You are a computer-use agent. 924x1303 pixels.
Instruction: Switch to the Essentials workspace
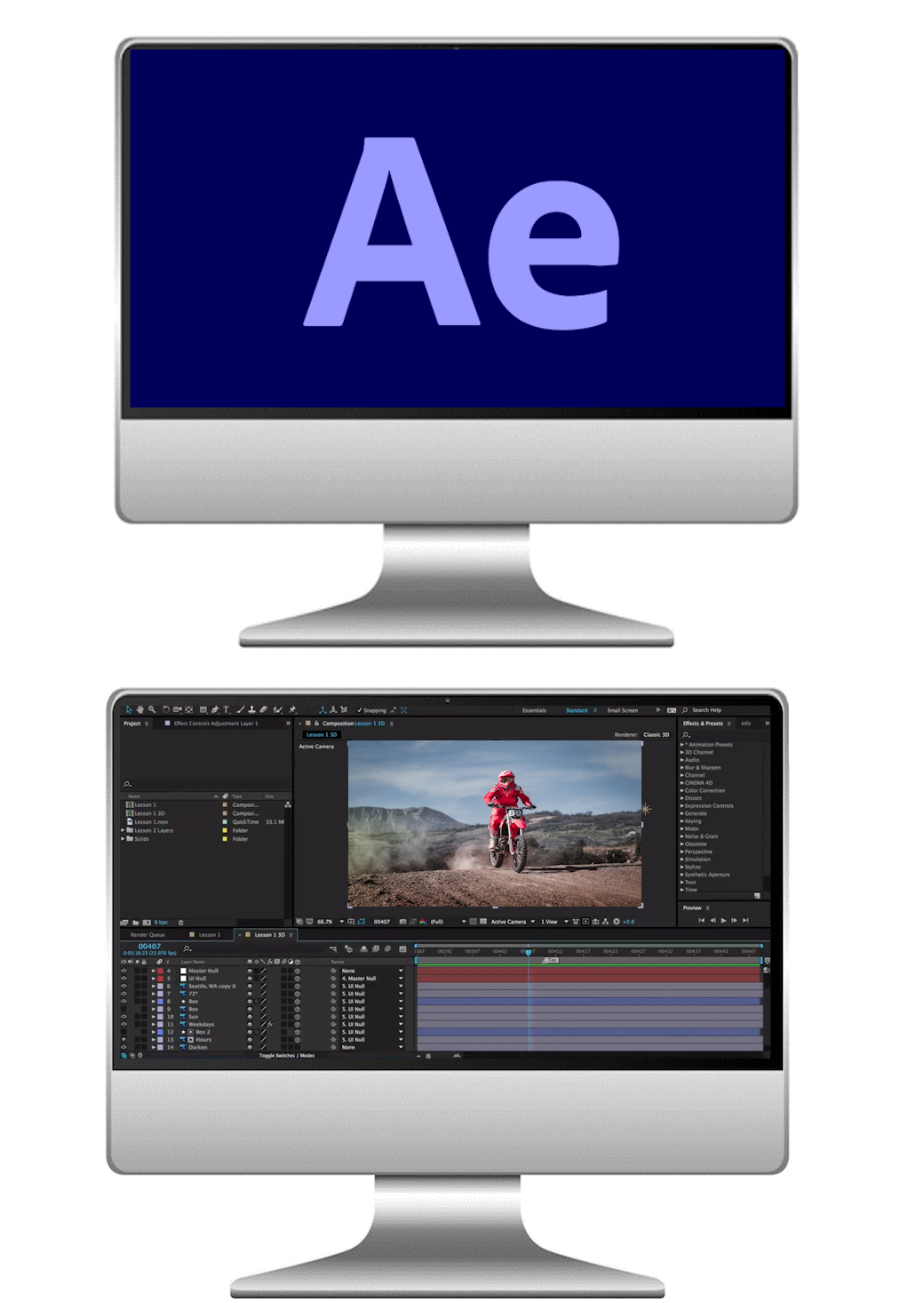click(x=534, y=710)
